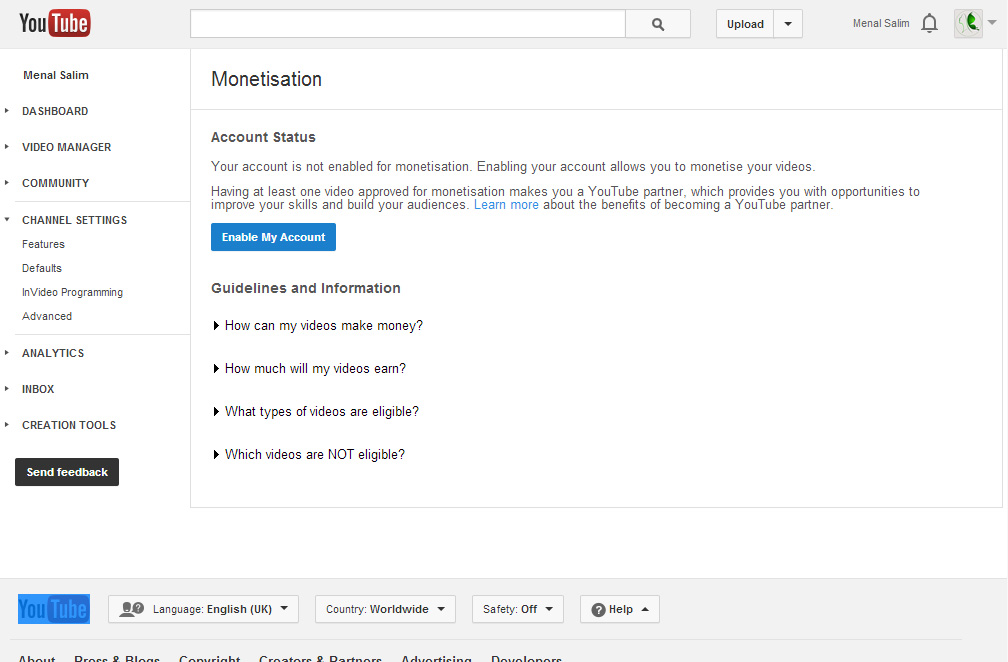The height and width of the screenshot is (662, 1008).
Task: Expand the Analytics sidebar section
Action: pos(53,353)
